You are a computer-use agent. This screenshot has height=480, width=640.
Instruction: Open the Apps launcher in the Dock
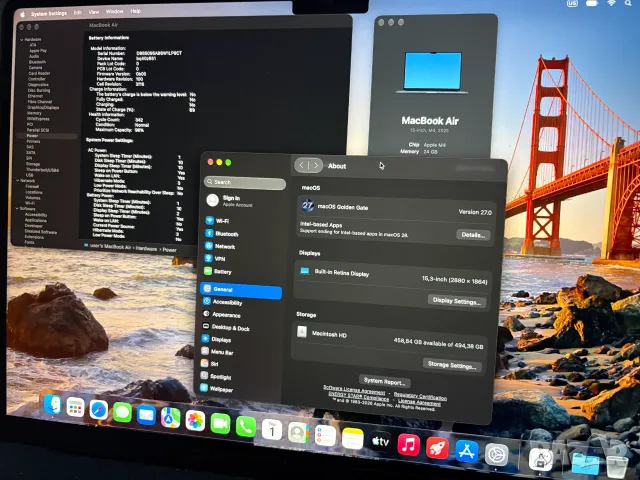[76, 407]
